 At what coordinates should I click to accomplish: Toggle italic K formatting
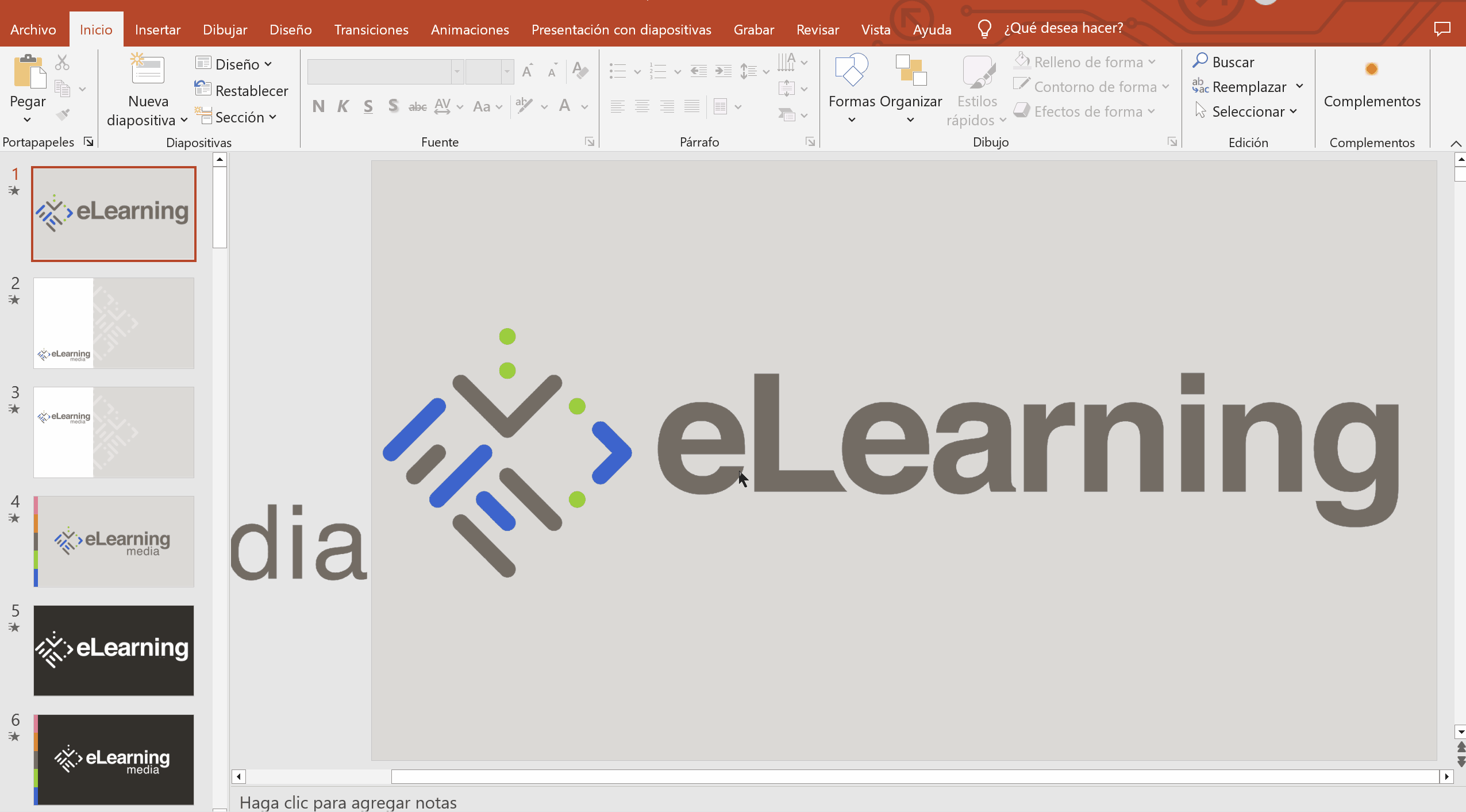[x=343, y=106]
